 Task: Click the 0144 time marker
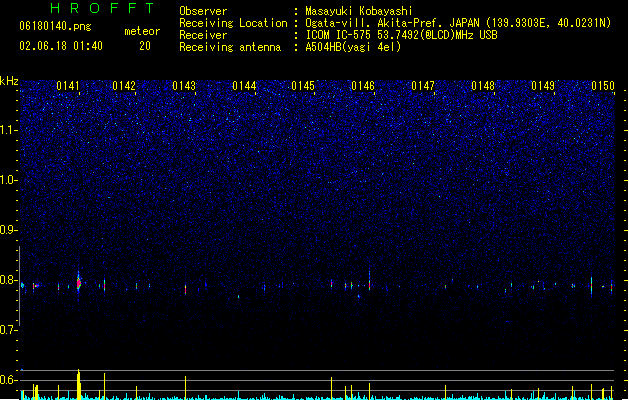[244, 86]
